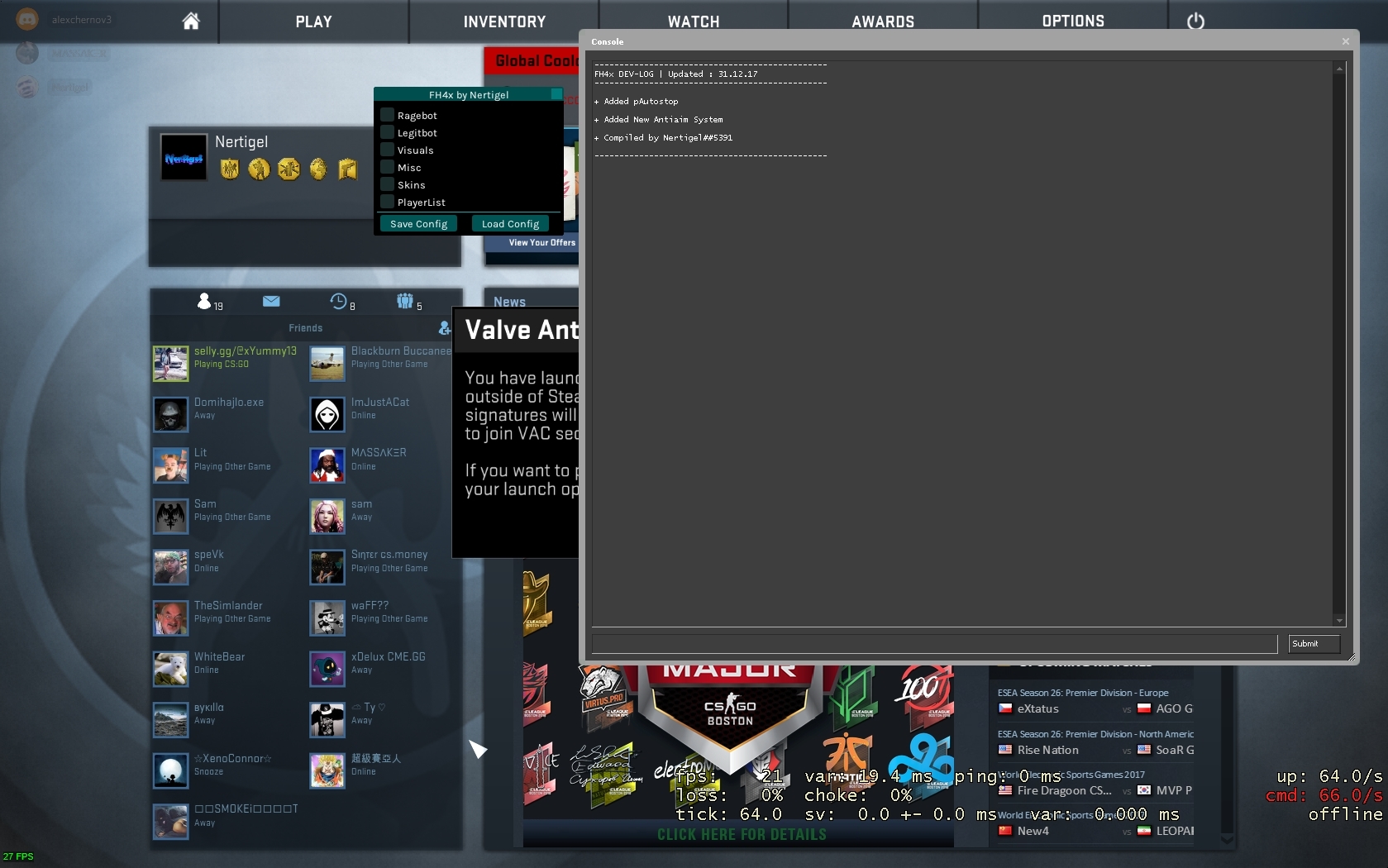Enable the Visuals checkbox
The width and height of the screenshot is (1388, 868).
point(387,150)
